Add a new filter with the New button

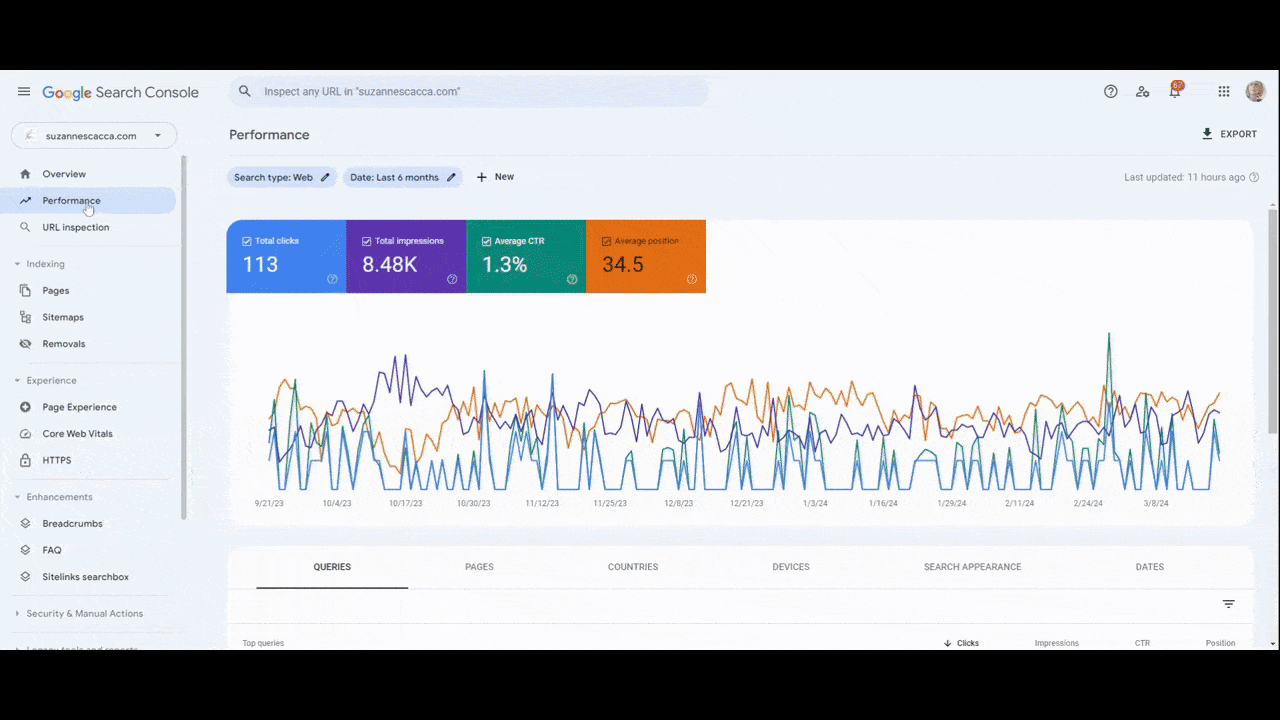click(495, 177)
